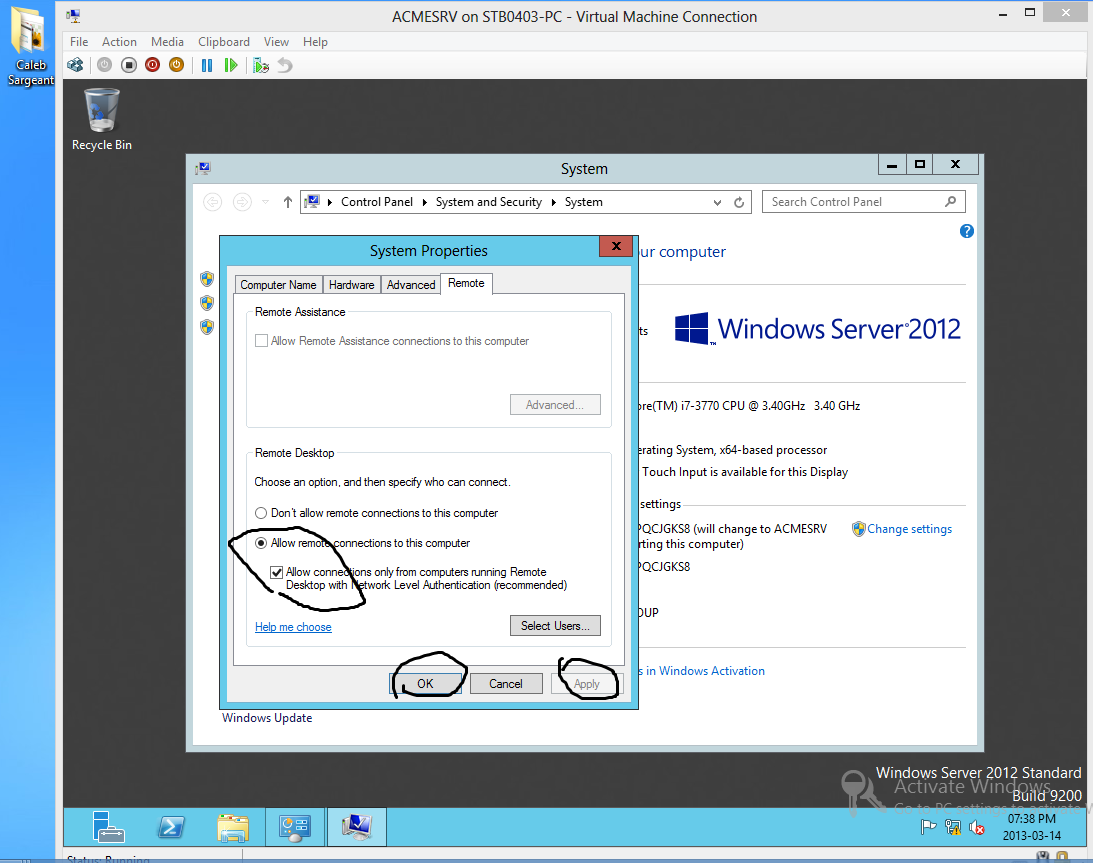Switch to Hardware tab
Viewport: 1093px width, 863px height.
[351, 285]
